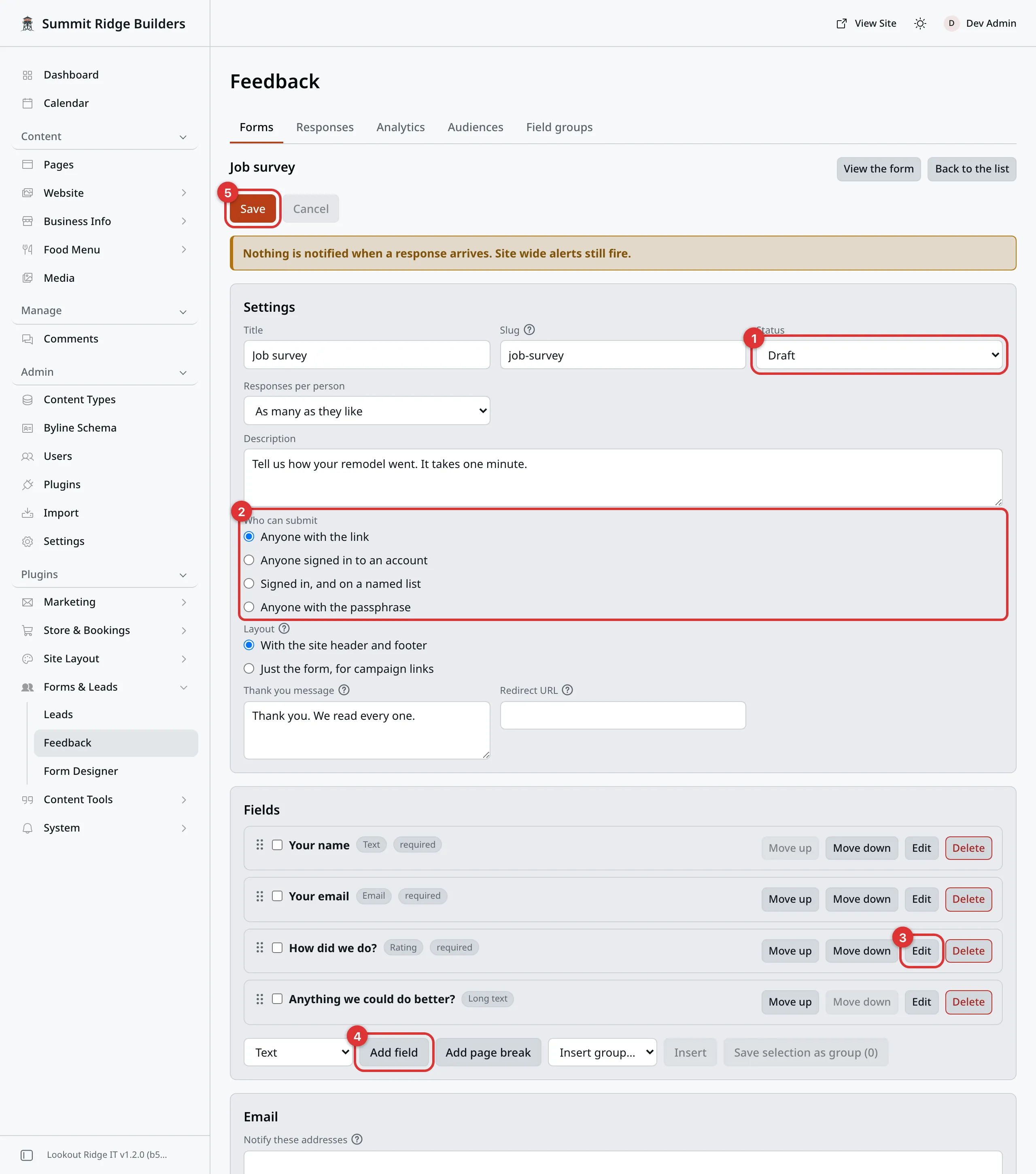Open the Layout help question mark icon
The width and height of the screenshot is (1036, 1174).
pyautogui.click(x=284, y=628)
